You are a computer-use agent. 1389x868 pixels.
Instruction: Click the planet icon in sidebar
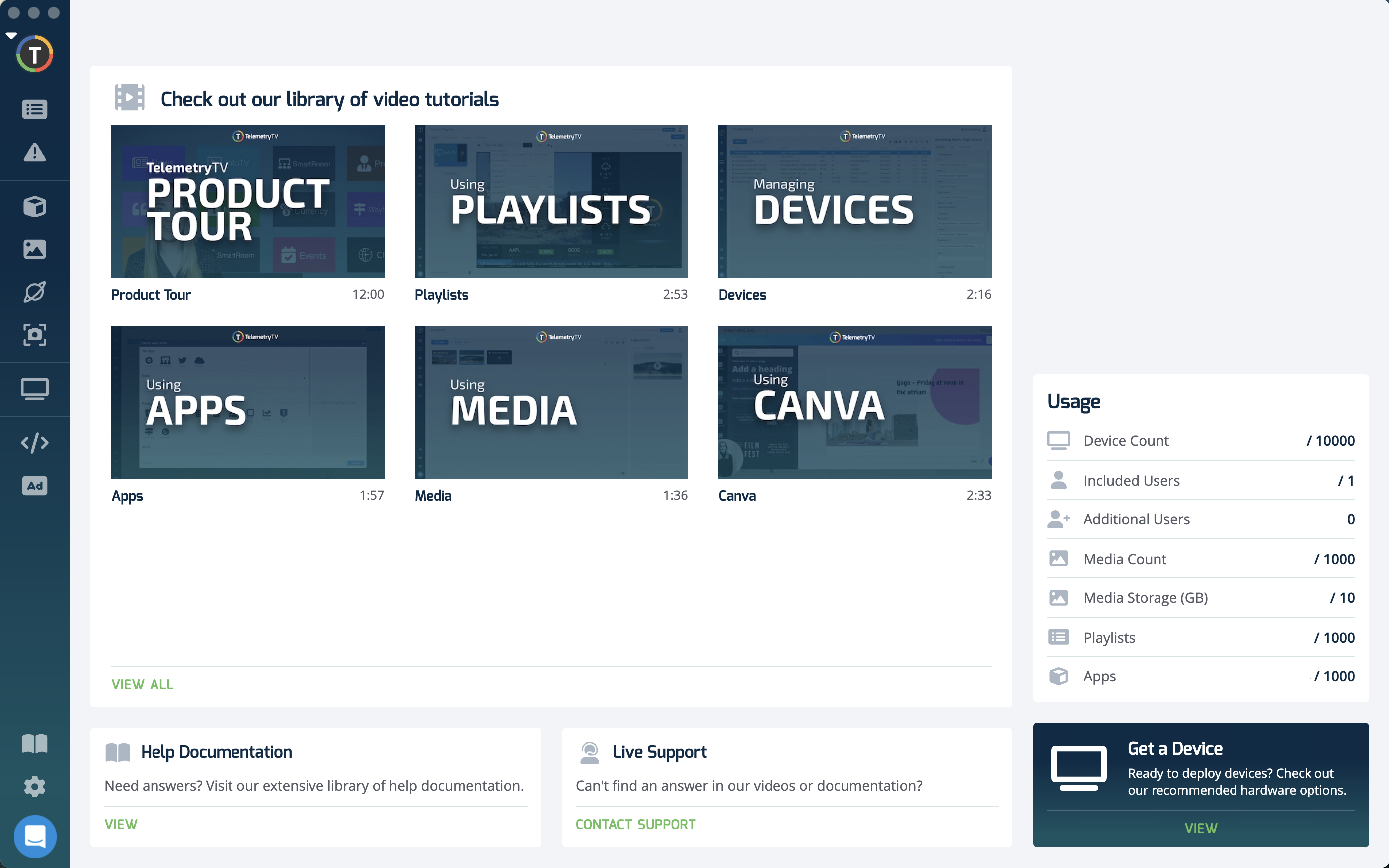pyautogui.click(x=34, y=291)
